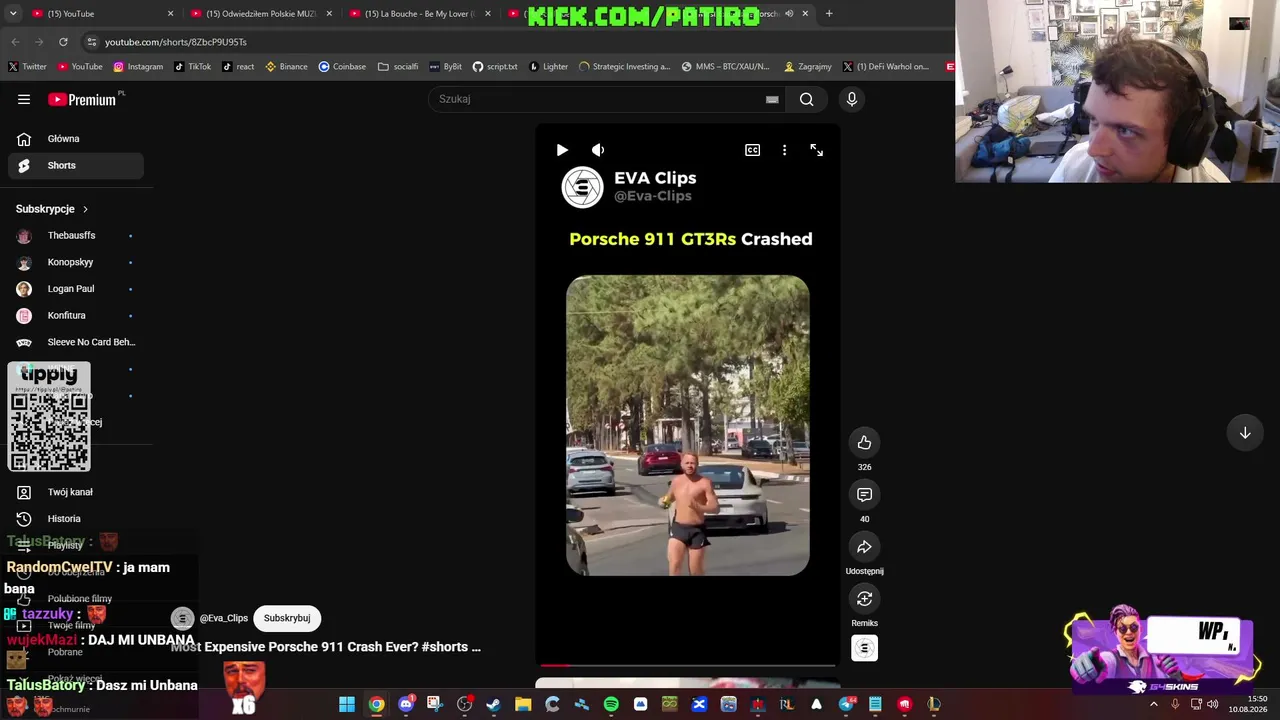Open the Twitter bookmark

[x=28, y=67]
